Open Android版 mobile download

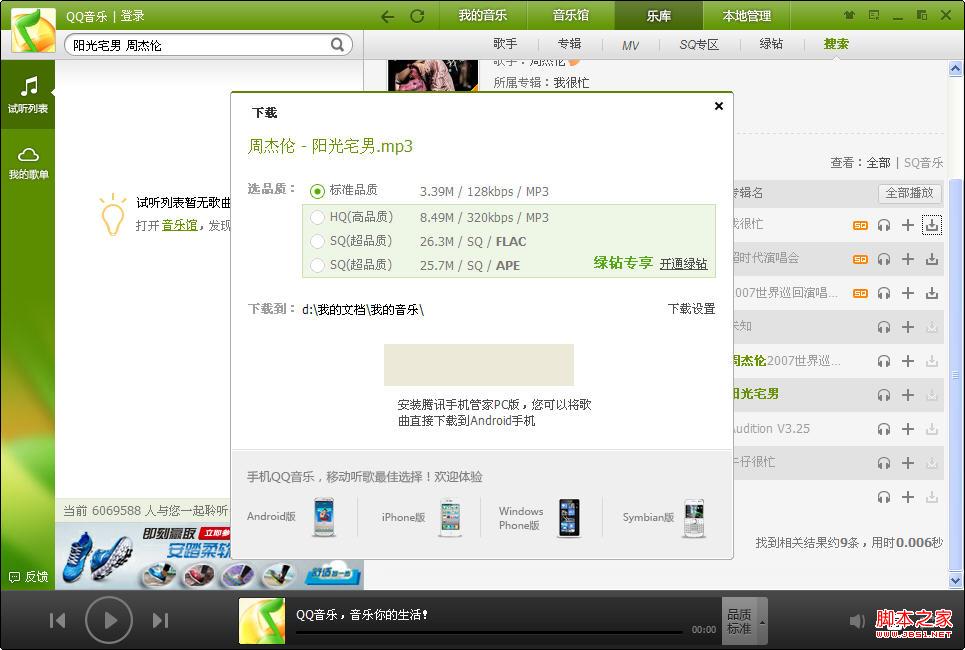291,516
